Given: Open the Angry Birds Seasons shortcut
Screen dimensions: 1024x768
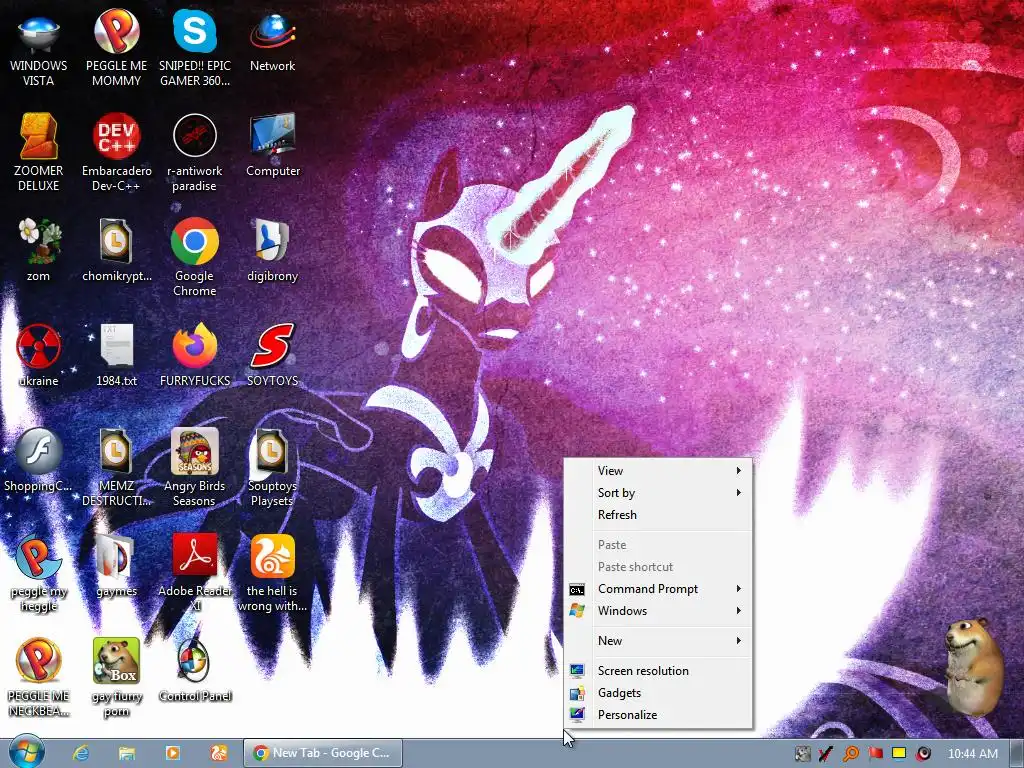Looking at the screenshot, I should pos(195,468).
